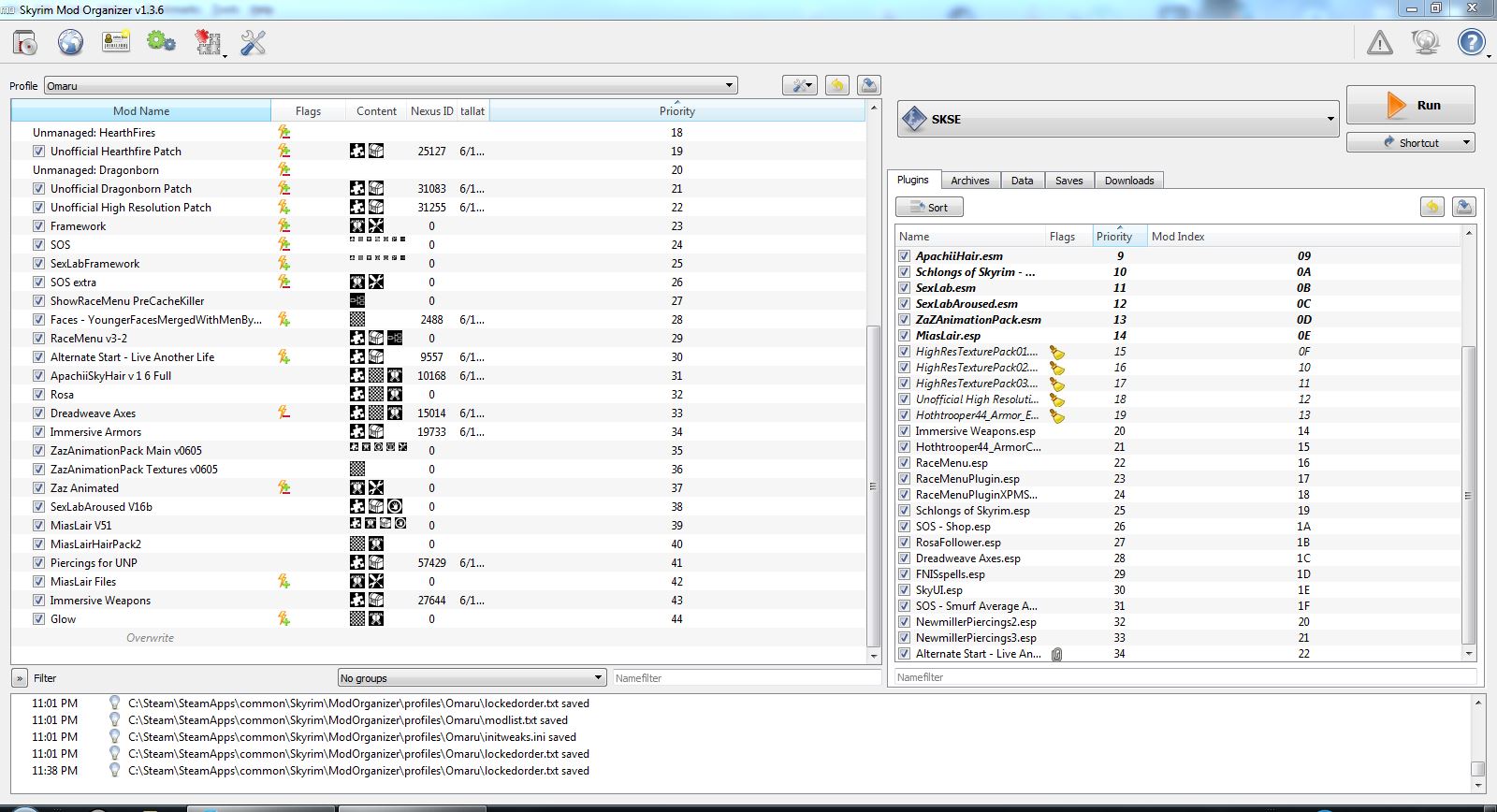Open the Profile dropdown showing Omaru

390,85
